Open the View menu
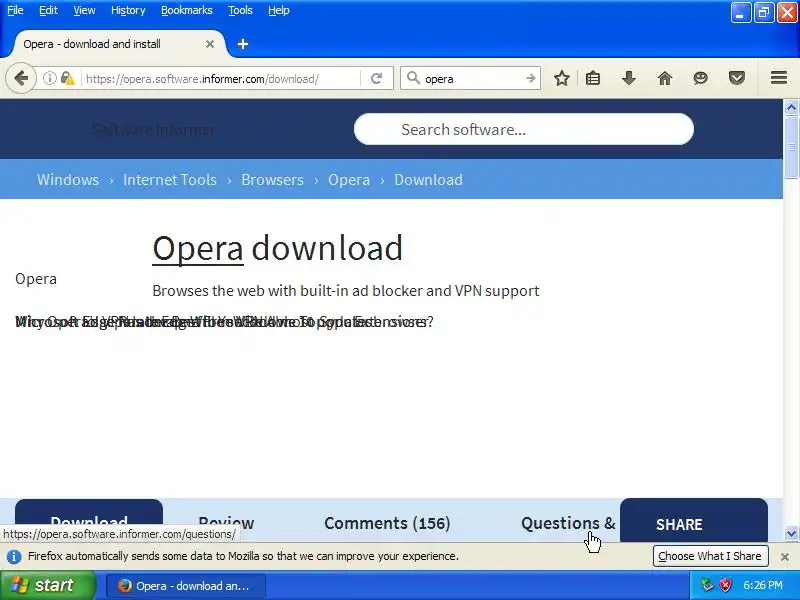This screenshot has width=800, height=600. click(84, 10)
